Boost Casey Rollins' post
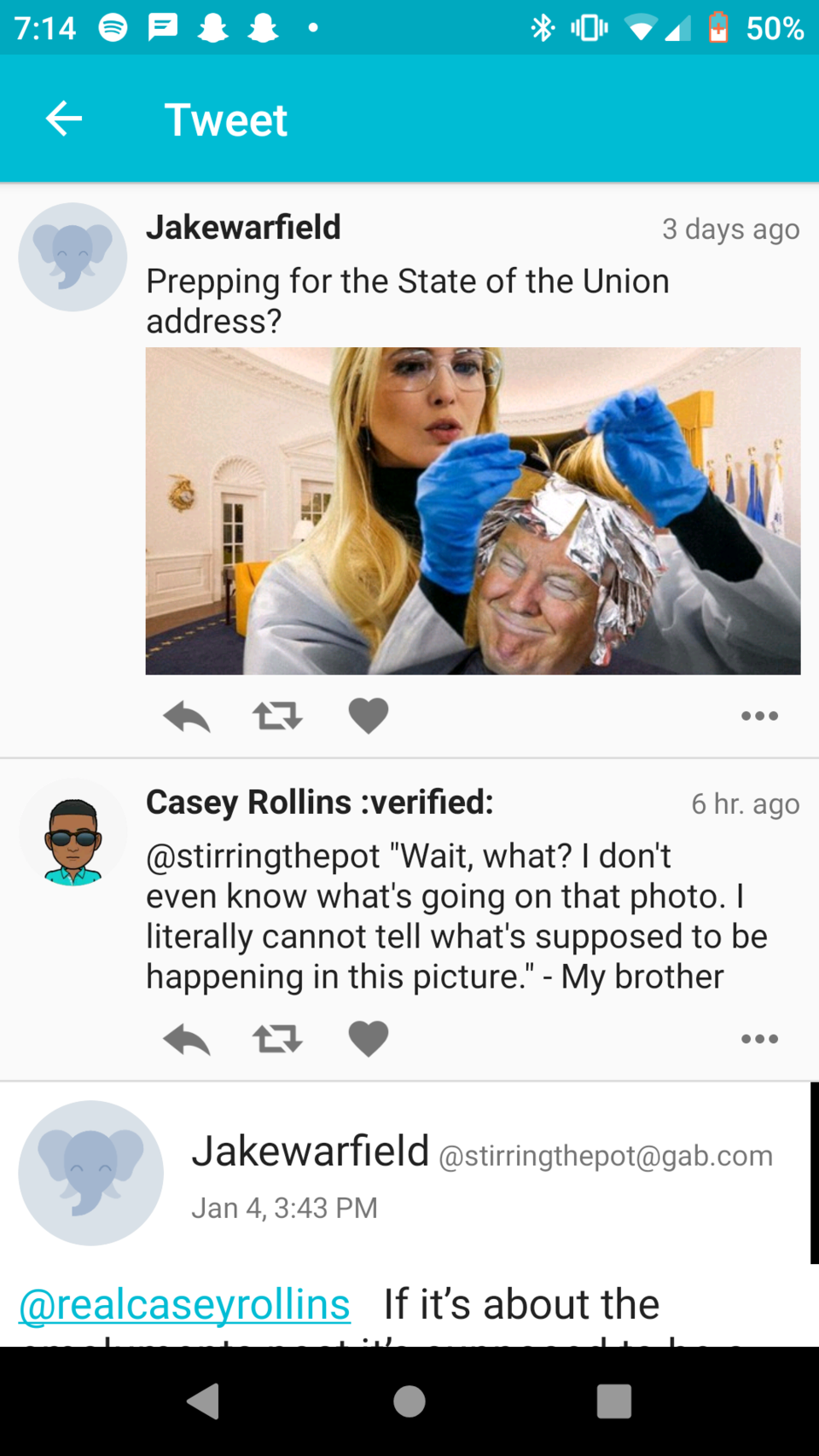 277,1039
